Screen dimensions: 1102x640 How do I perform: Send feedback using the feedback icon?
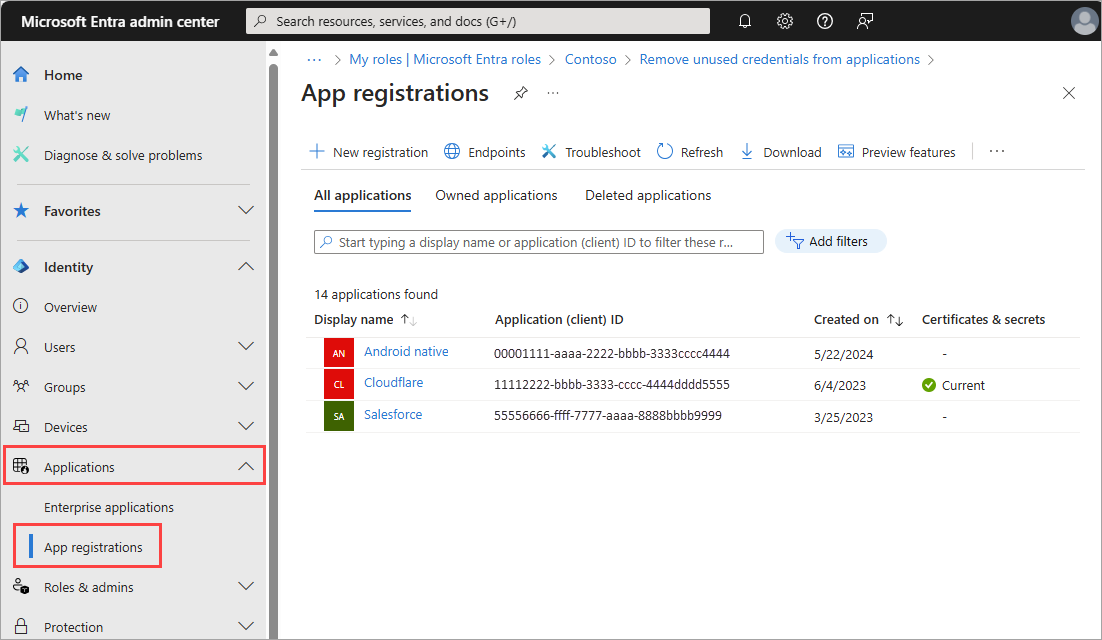tap(864, 20)
